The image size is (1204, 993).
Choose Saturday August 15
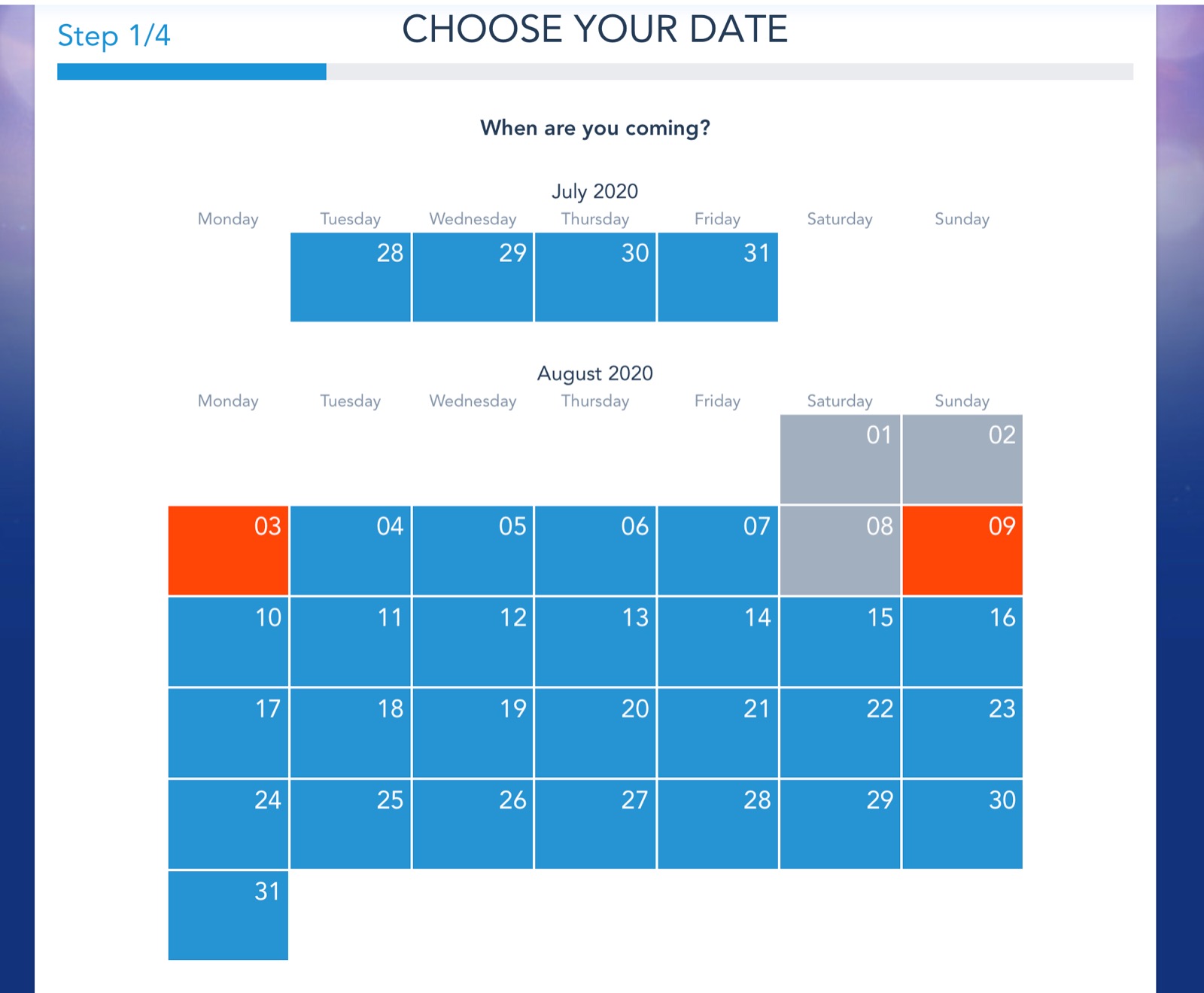click(x=841, y=641)
